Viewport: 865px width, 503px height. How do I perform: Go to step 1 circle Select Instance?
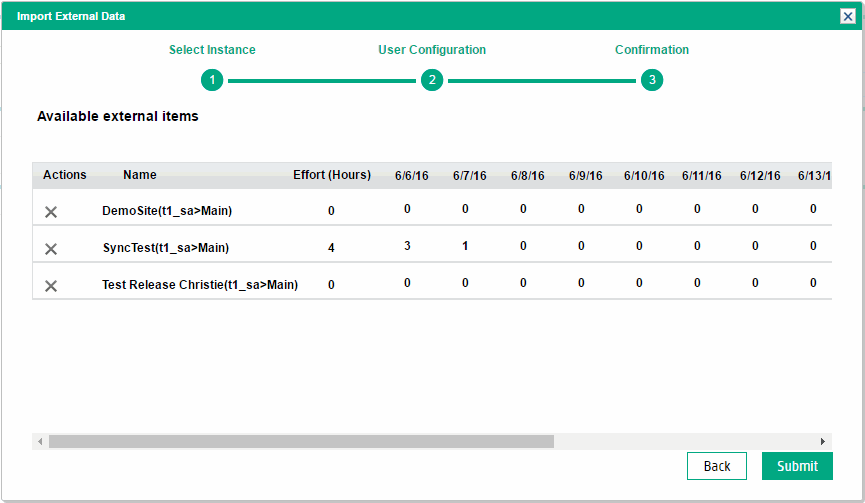click(212, 80)
